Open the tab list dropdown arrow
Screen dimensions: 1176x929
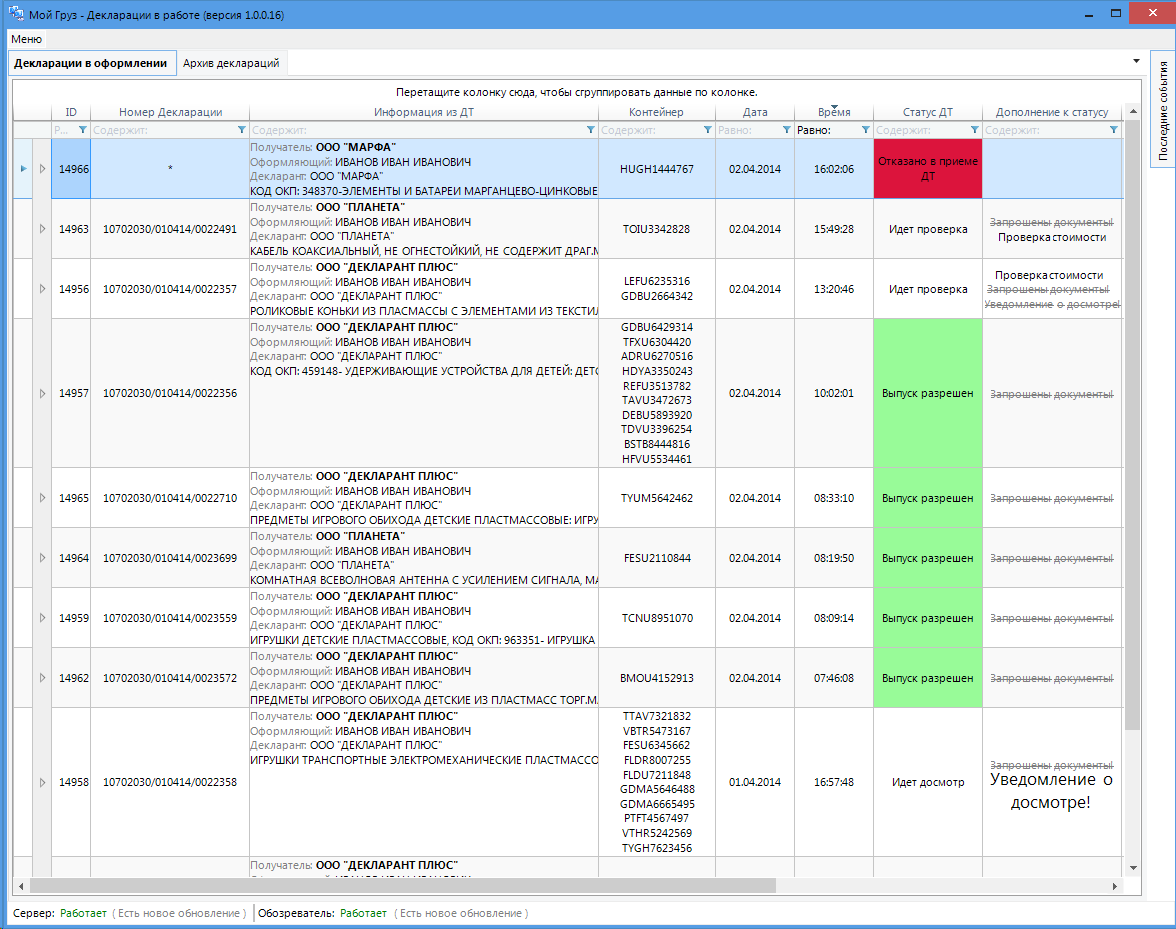pos(1136,61)
